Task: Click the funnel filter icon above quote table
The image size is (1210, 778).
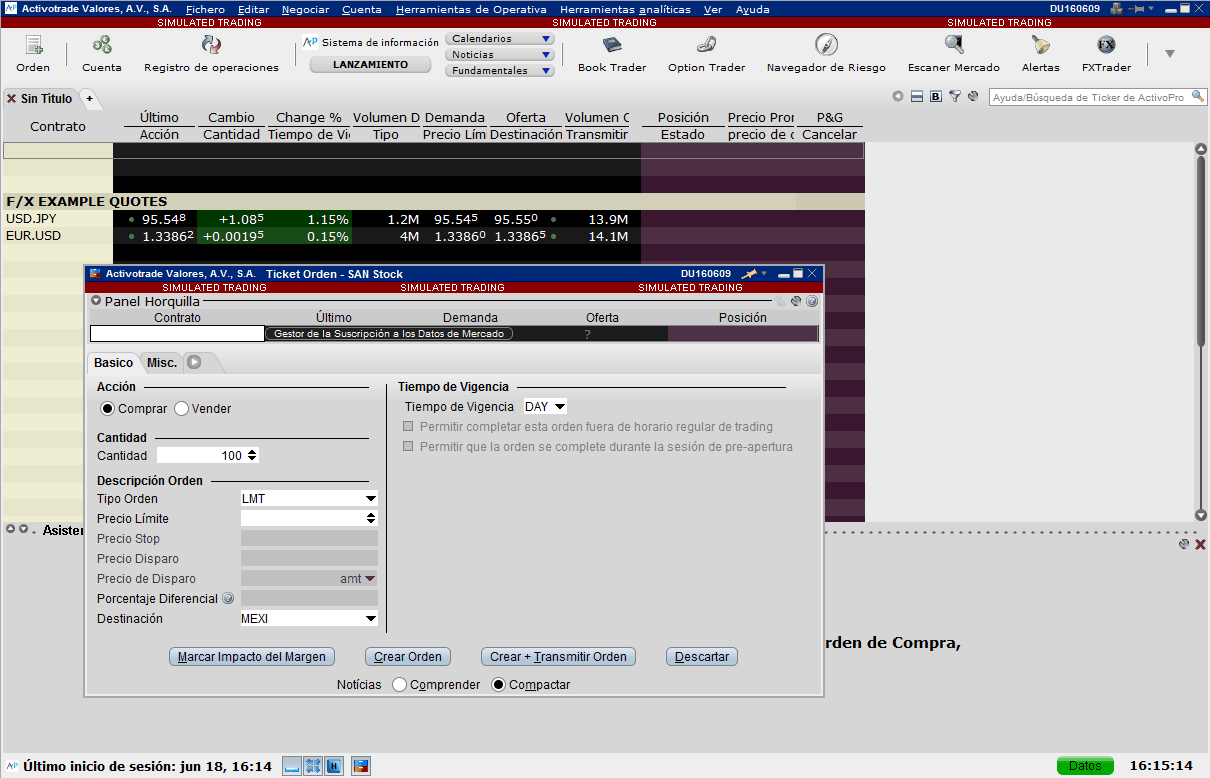Action: pos(955,97)
